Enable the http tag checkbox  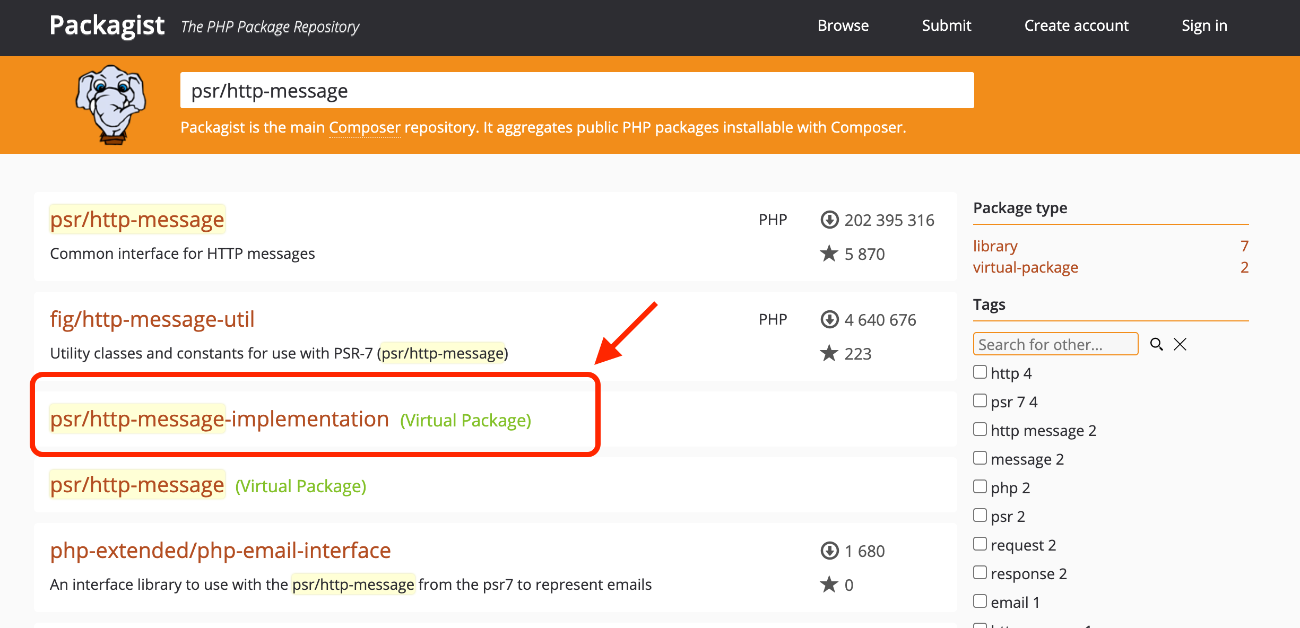click(x=980, y=373)
